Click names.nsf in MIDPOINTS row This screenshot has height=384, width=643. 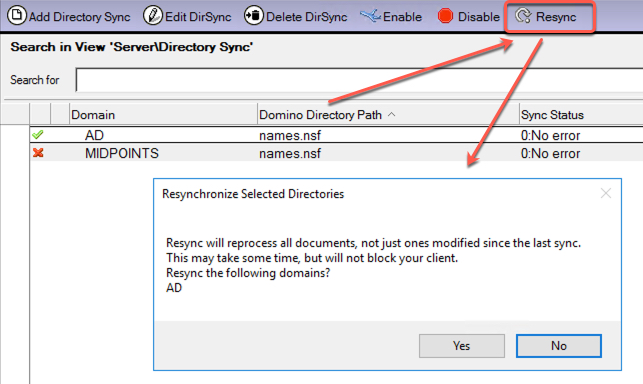tap(290, 153)
